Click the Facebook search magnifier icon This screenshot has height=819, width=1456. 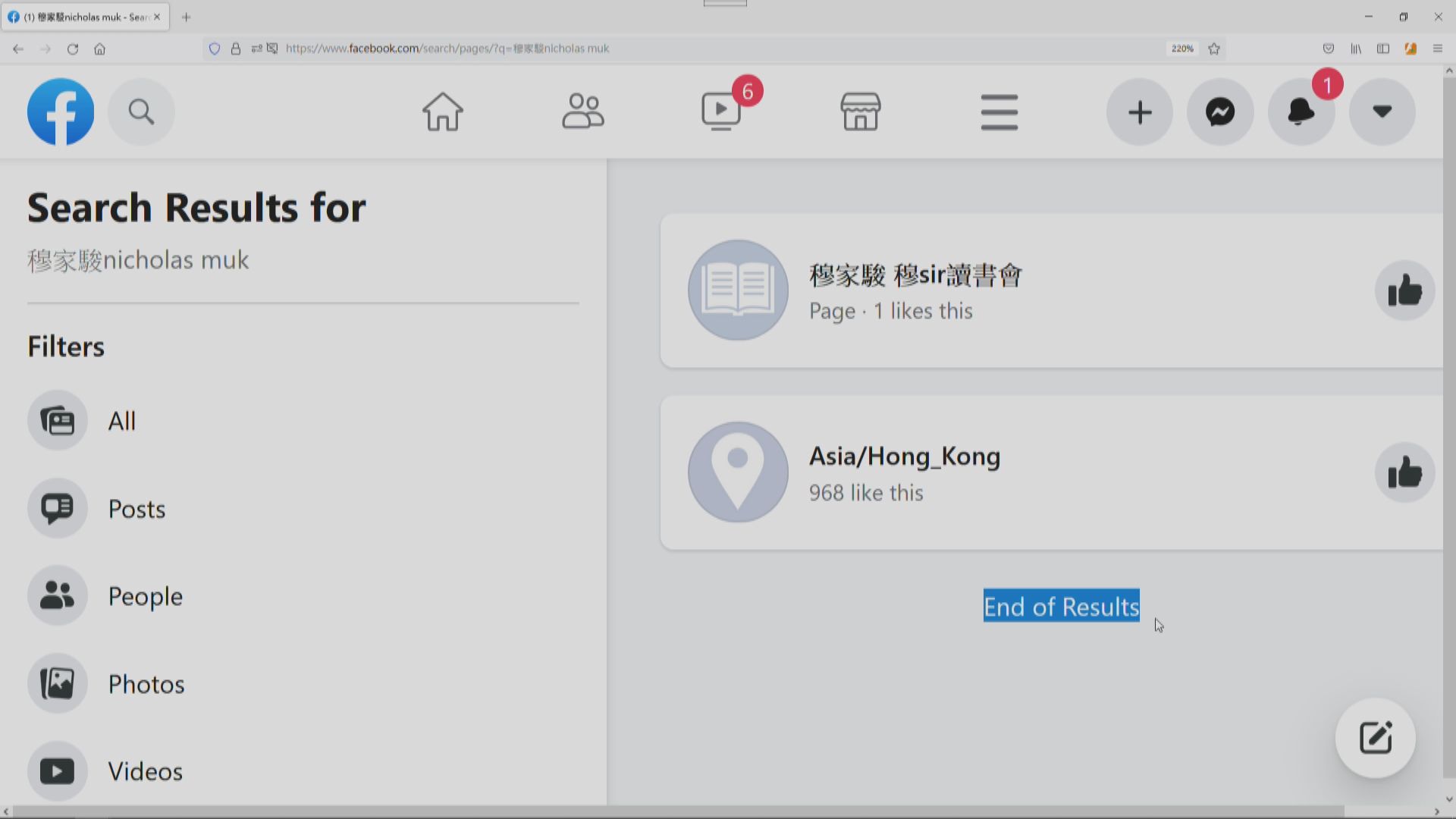click(x=141, y=111)
